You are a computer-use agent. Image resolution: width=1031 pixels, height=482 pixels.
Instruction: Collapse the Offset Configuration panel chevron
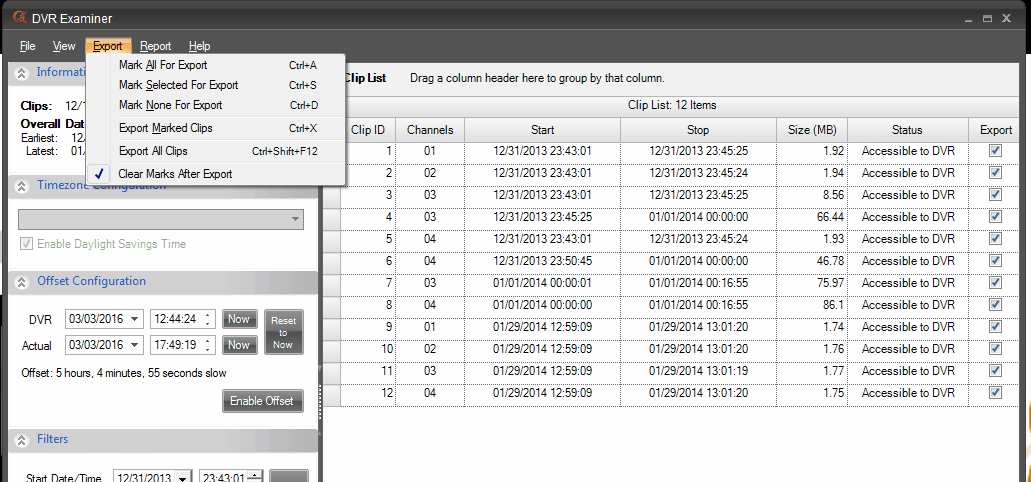coord(22,282)
